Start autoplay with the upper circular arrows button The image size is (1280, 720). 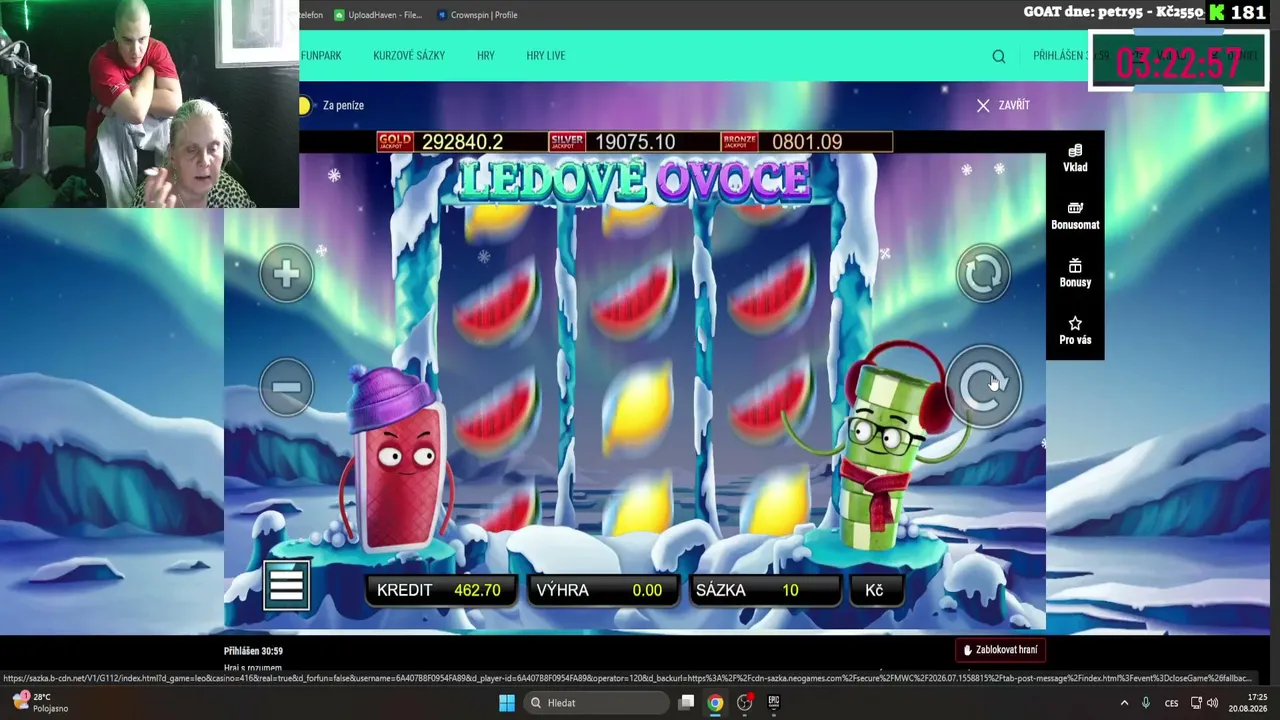[x=984, y=273]
